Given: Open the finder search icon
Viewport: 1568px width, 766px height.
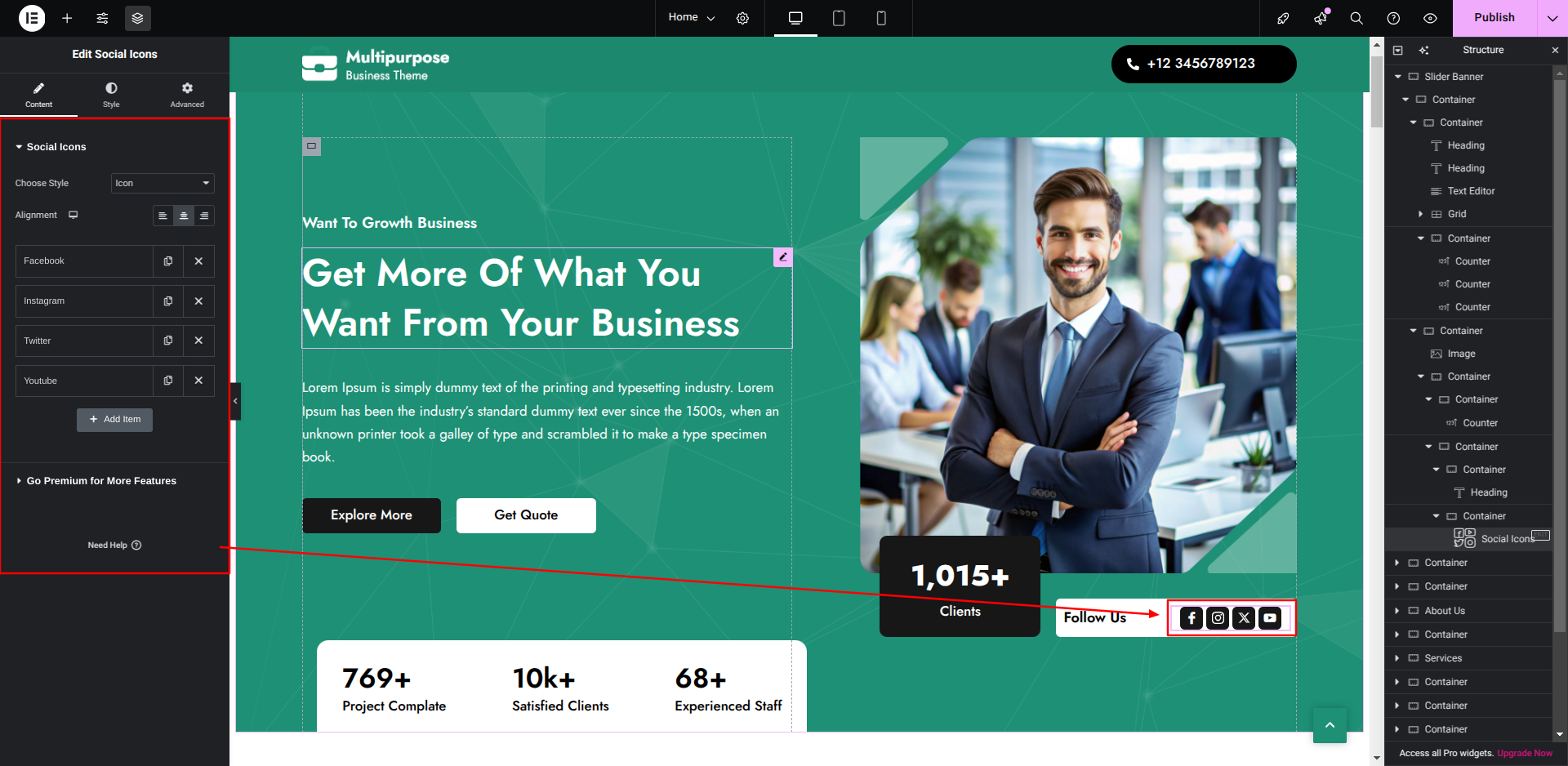Looking at the screenshot, I should coord(1356,18).
